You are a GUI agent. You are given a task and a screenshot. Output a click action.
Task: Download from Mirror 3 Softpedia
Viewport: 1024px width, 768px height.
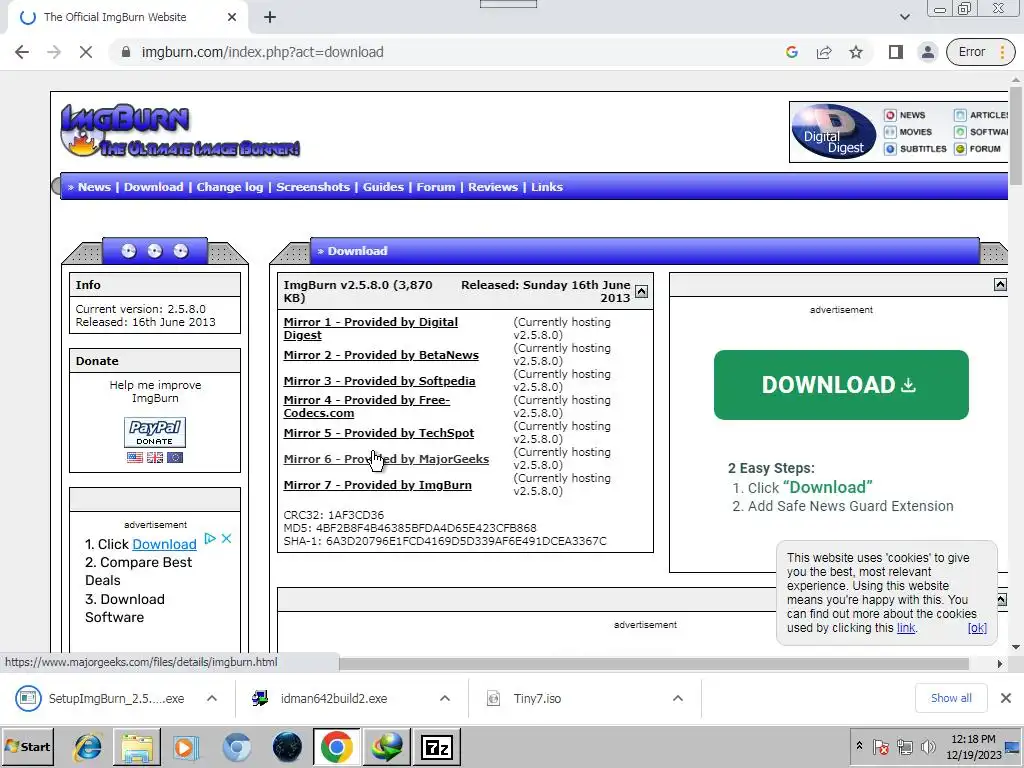tap(379, 381)
